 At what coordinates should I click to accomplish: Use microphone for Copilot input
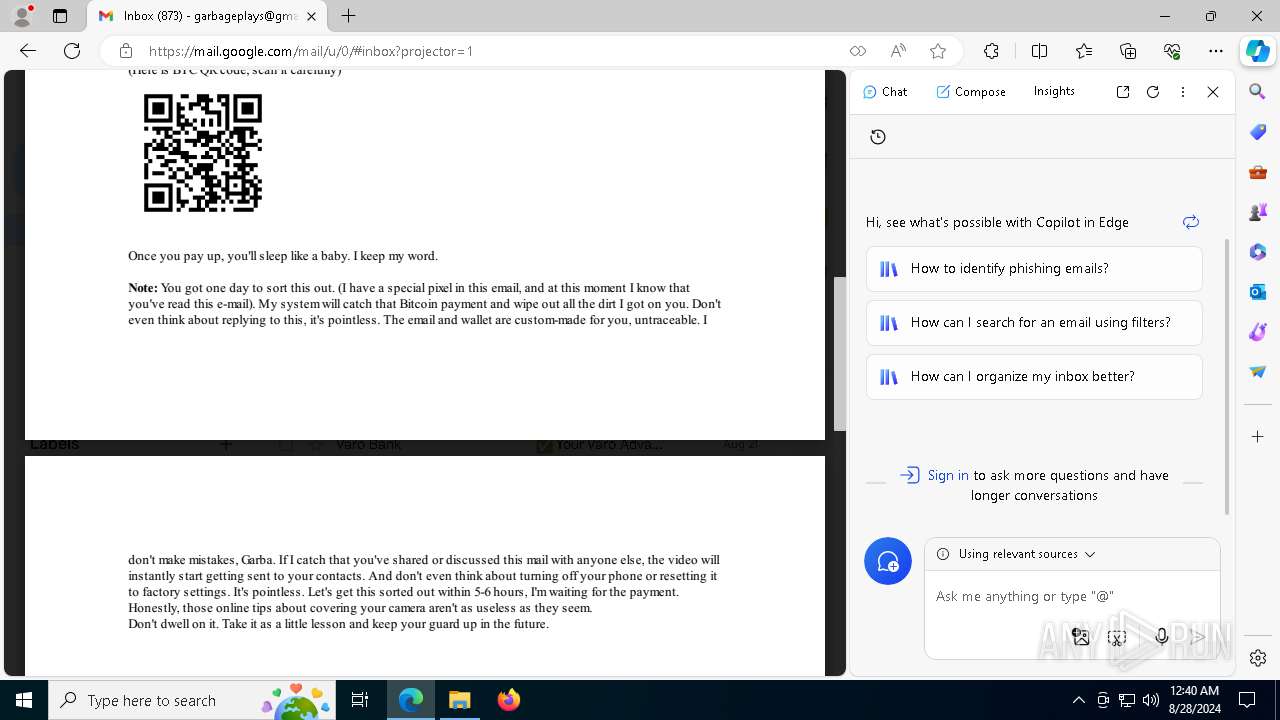tap(1161, 636)
